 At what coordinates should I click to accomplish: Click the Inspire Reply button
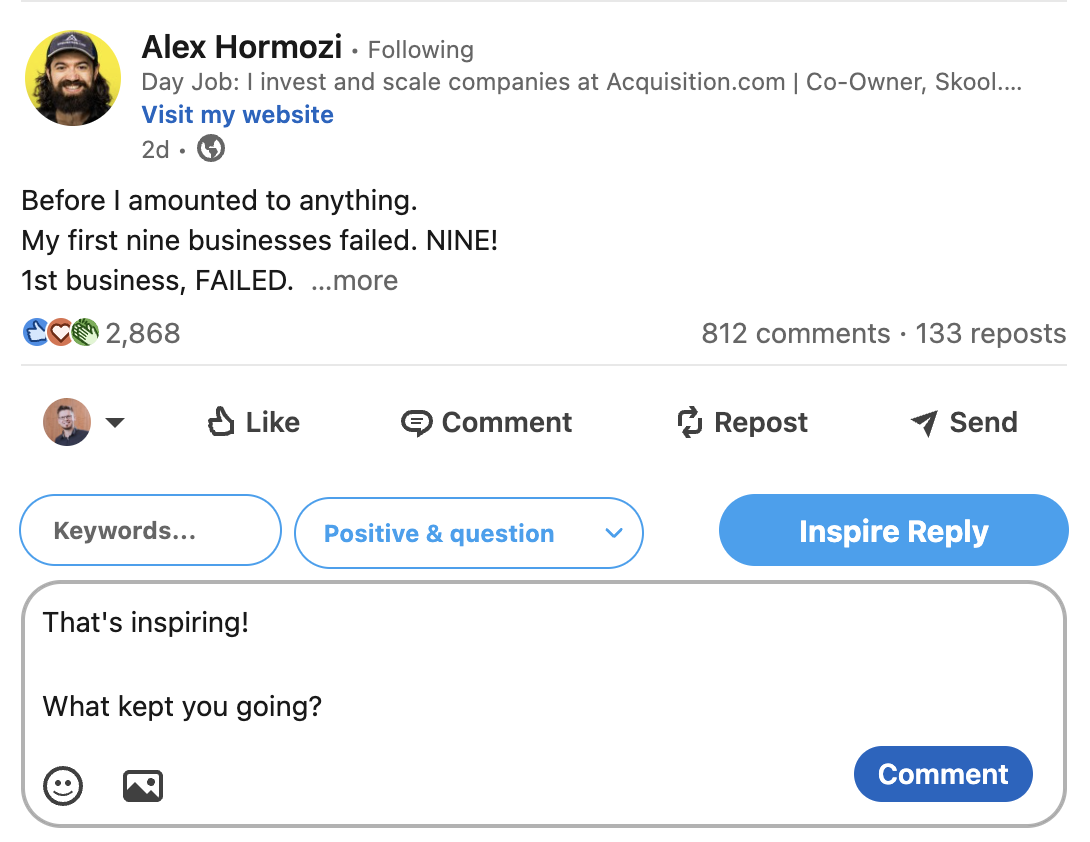click(893, 530)
